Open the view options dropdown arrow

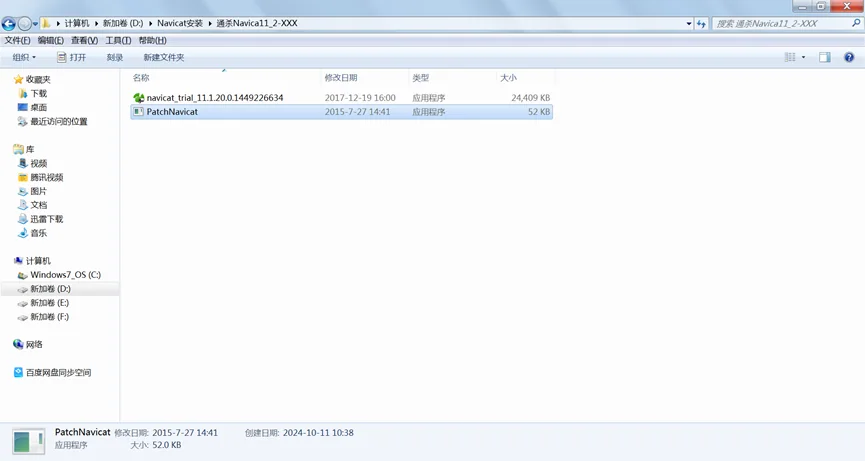(x=803, y=57)
